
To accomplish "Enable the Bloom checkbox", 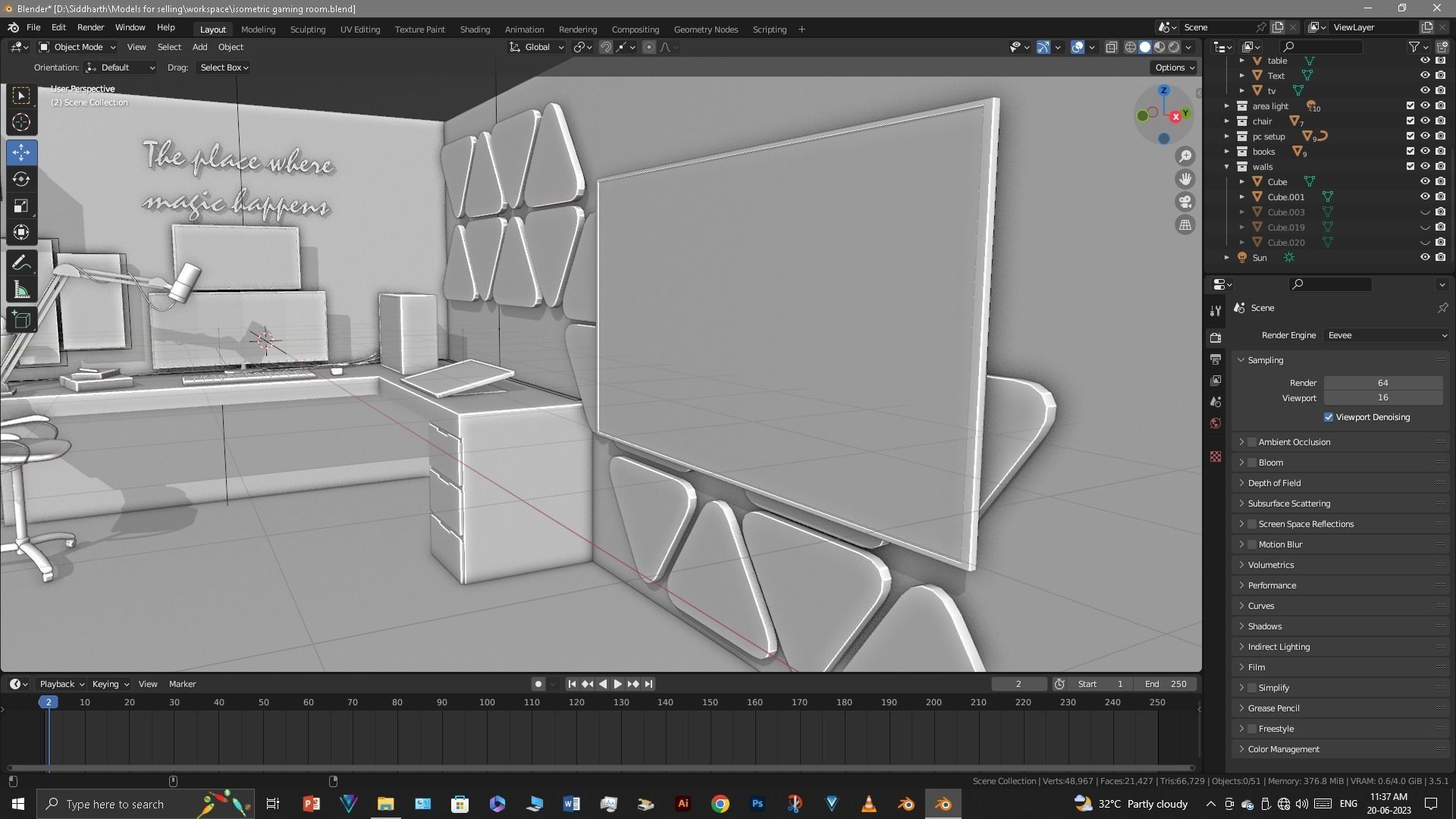I will (x=1252, y=463).
